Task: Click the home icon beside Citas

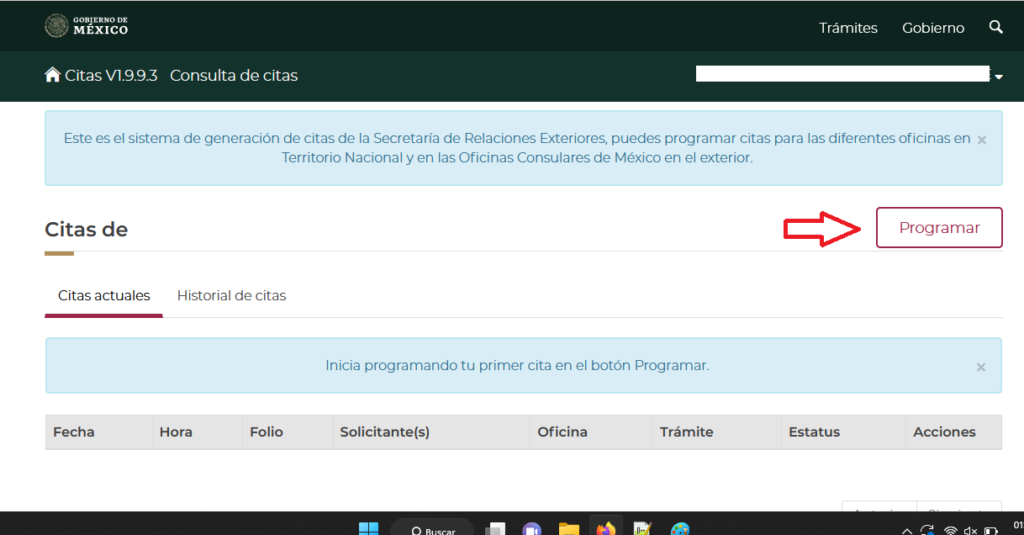Action: pos(52,74)
